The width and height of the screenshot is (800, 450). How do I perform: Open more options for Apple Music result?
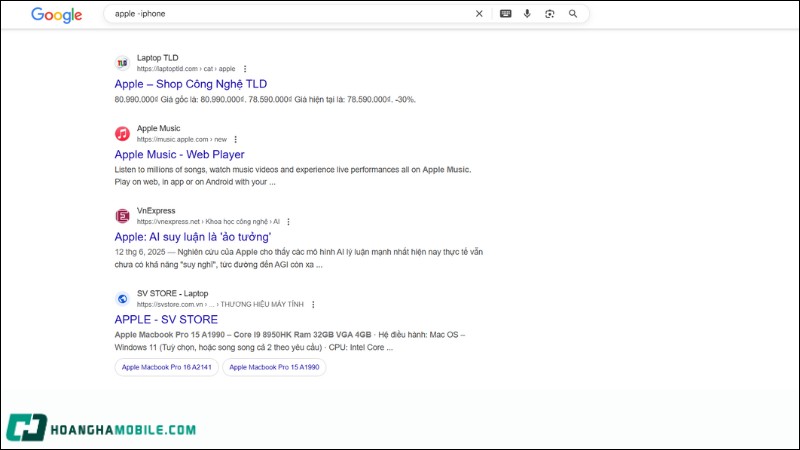point(236,139)
